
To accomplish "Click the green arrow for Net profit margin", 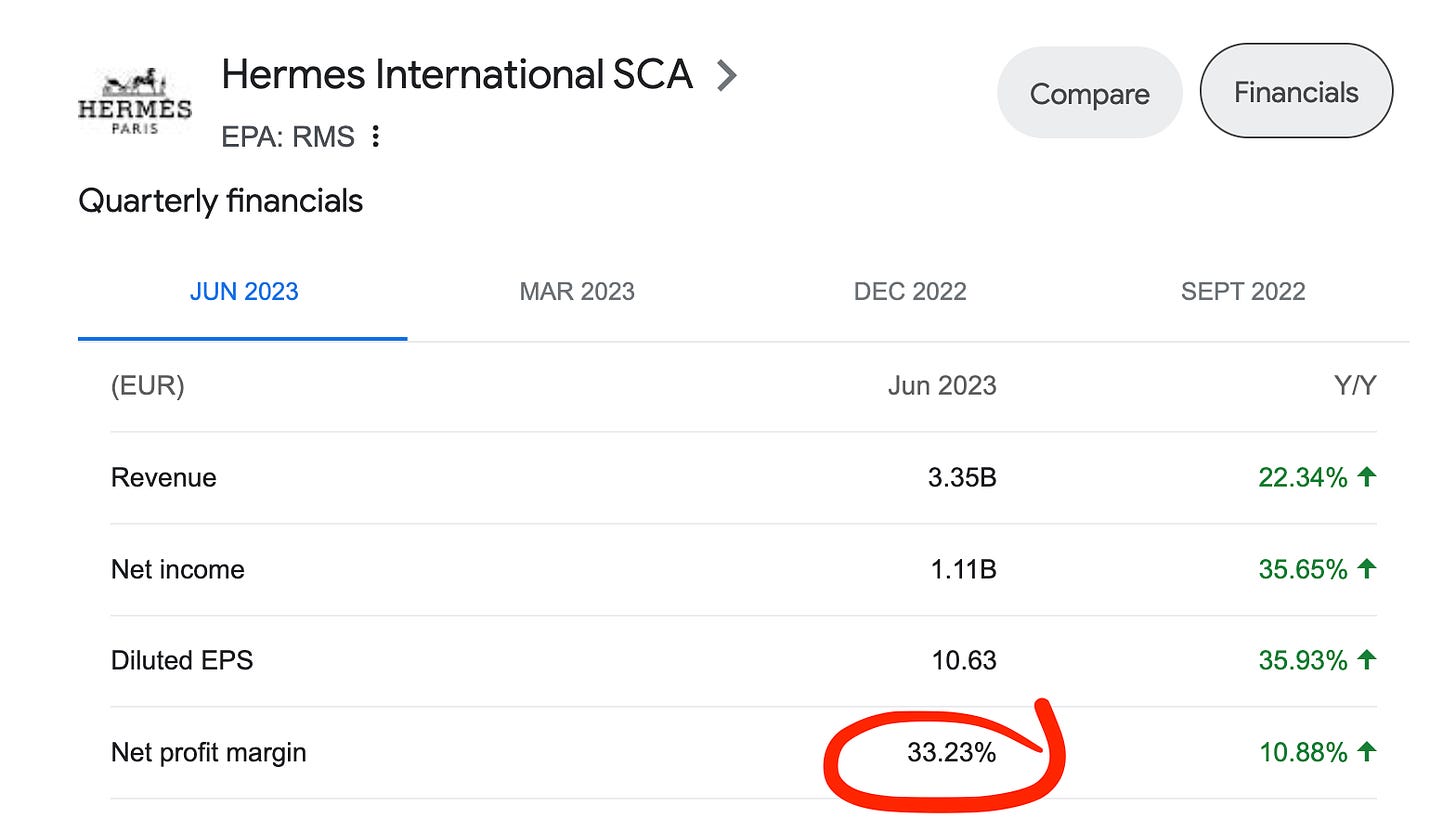I will point(1367,752).
